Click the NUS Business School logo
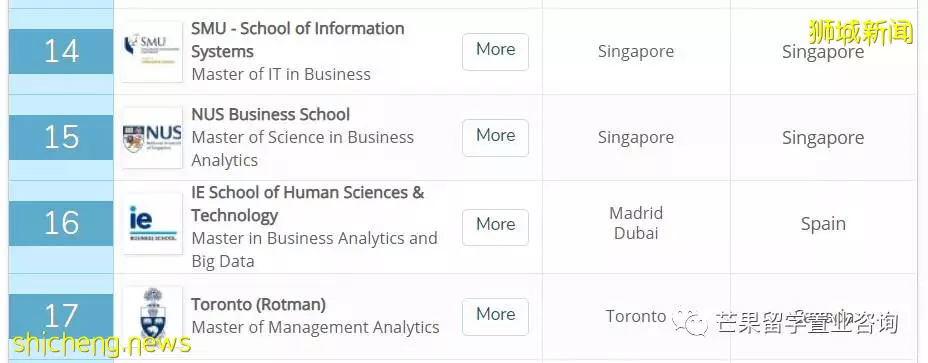This screenshot has height=363, width=928. [x=153, y=138]
